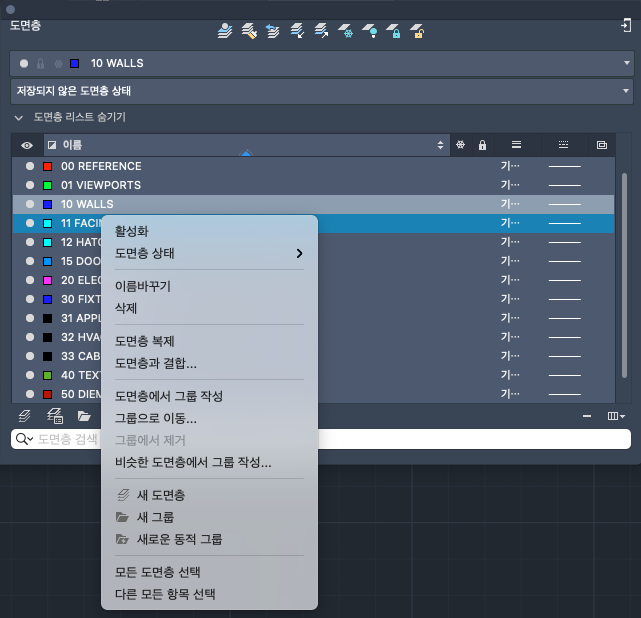Screen dimensions: 641x618
Task: Toggle visibility dot of the 50 DIM row
Action: (30, 394)
